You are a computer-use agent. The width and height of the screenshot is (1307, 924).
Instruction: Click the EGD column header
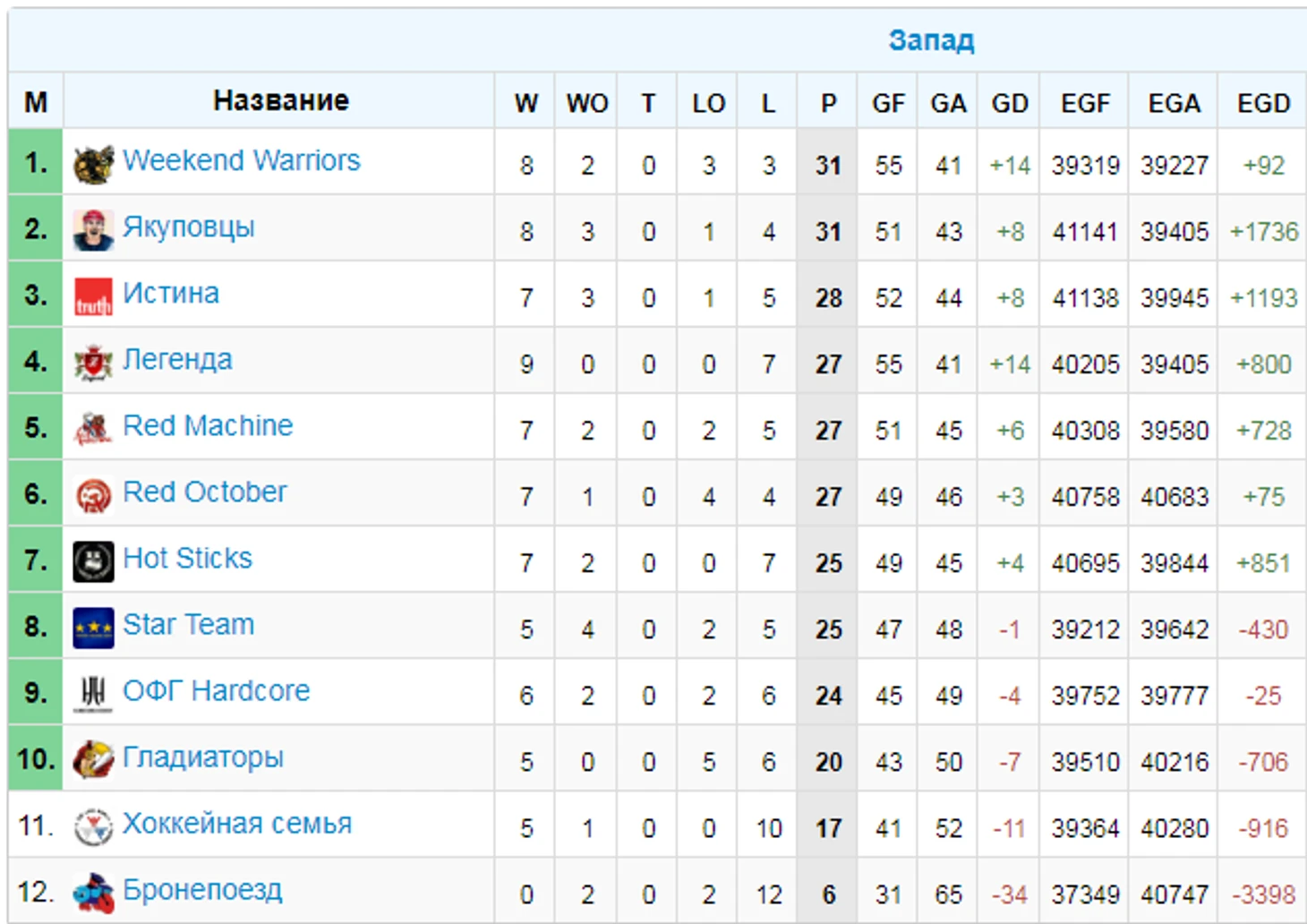[1263, 103]
